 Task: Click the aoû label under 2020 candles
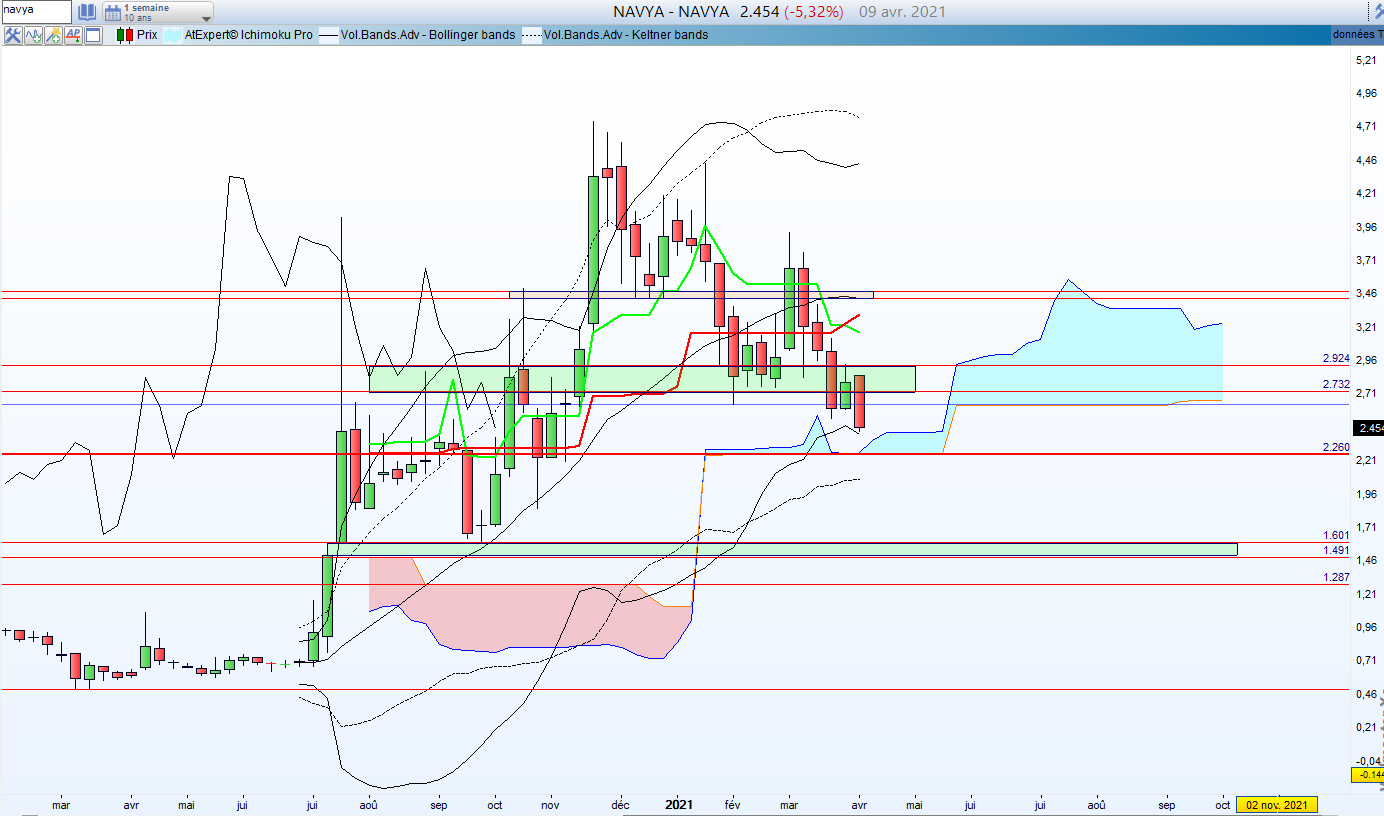pos(368,804)
